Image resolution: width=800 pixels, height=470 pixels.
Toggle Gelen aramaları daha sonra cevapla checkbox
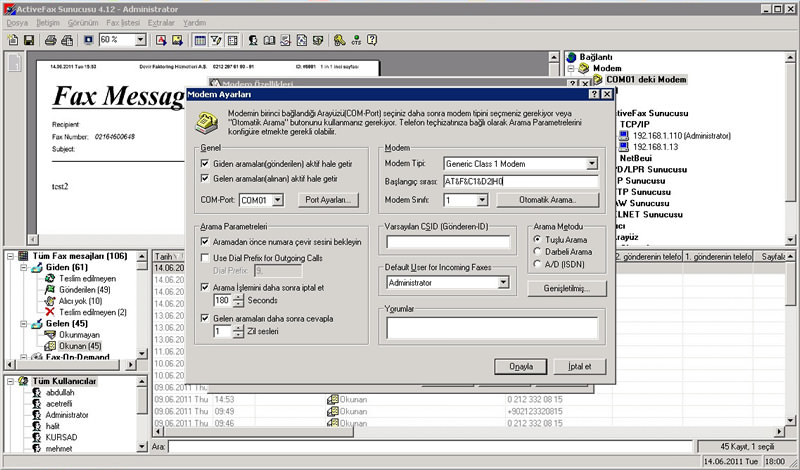205,318
